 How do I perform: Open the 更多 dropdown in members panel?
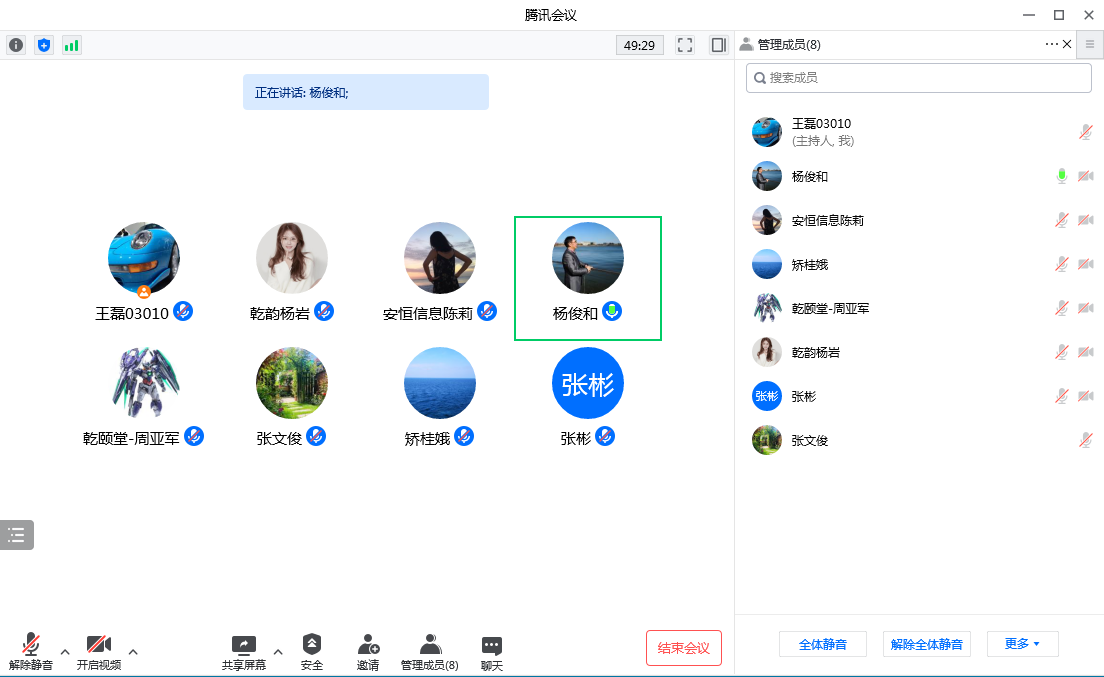(x=1022, y=644)
